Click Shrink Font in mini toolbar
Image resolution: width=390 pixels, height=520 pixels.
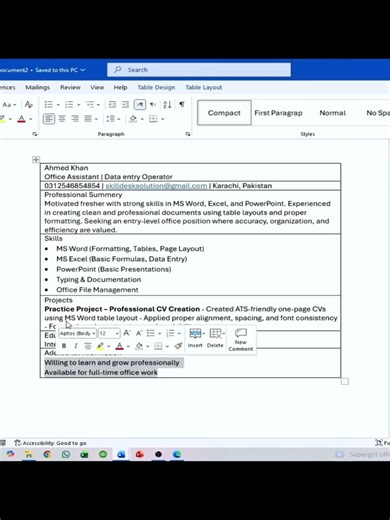point(139,333)
